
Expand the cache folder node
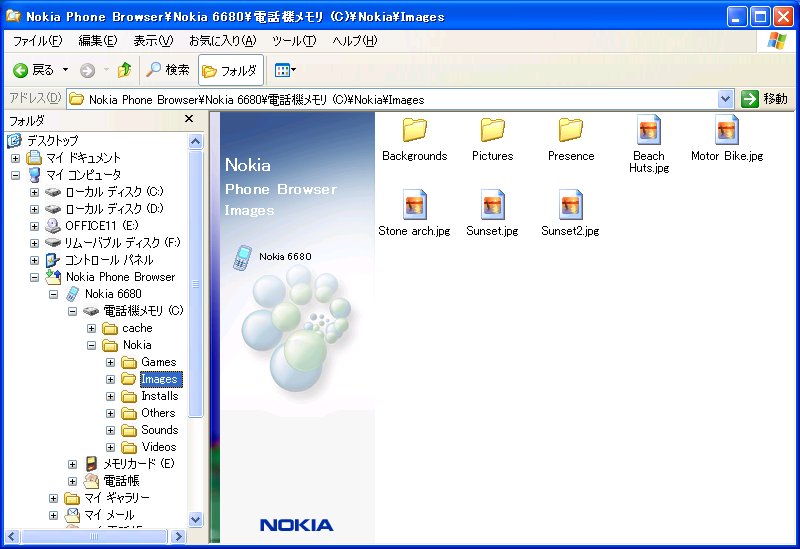91,329
